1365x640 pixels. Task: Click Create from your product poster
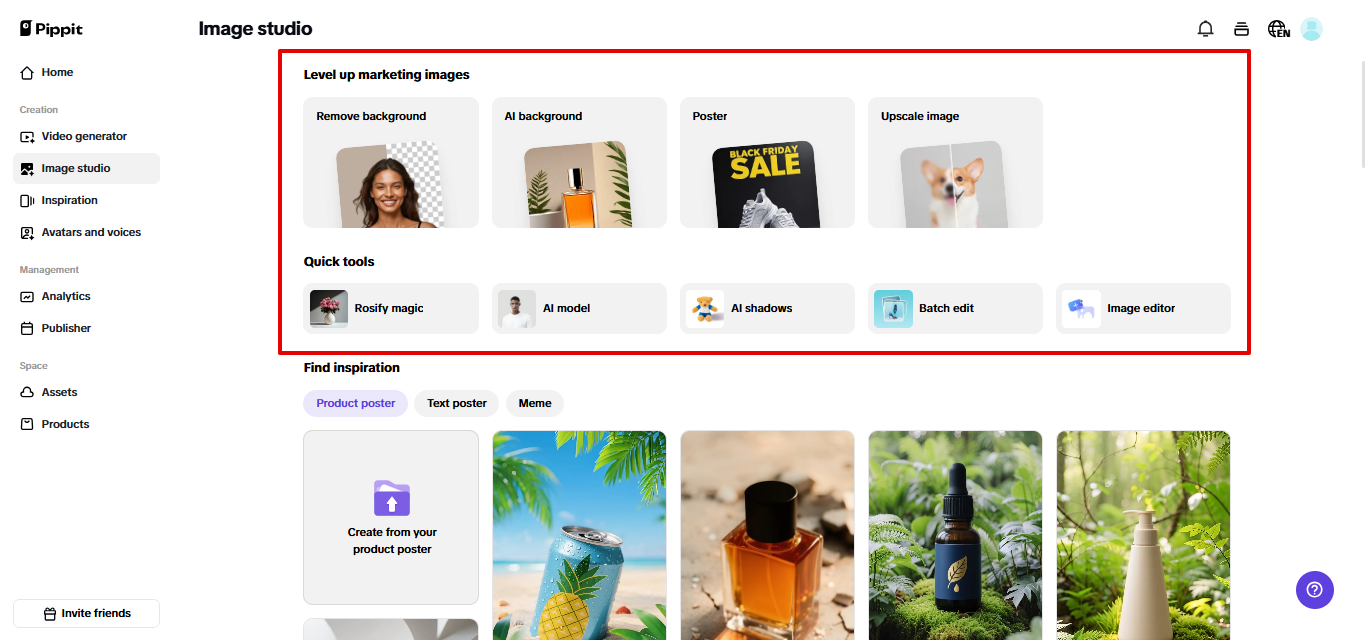[391, 518]
